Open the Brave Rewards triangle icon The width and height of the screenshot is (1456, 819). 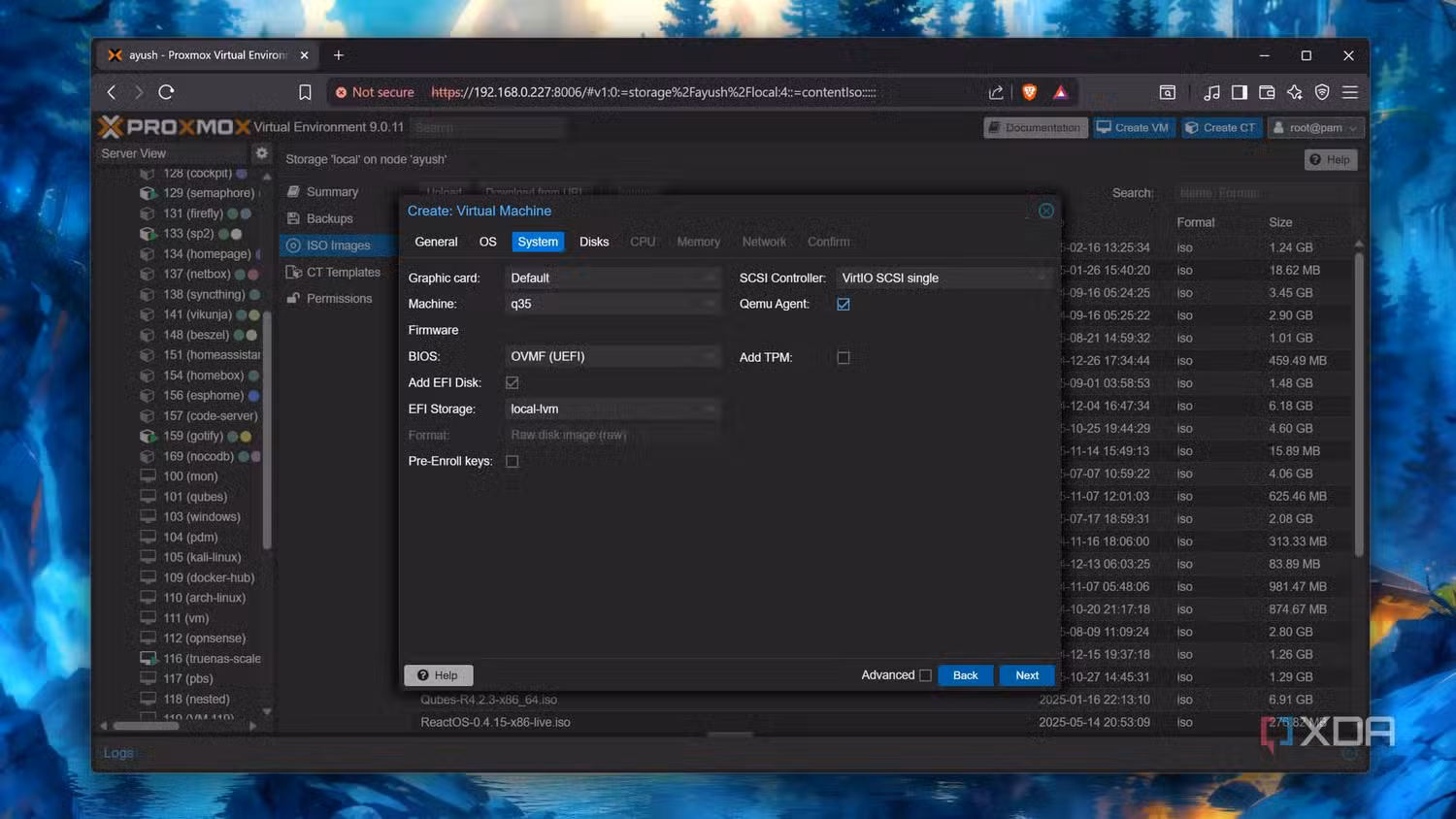coord(1060,92)
